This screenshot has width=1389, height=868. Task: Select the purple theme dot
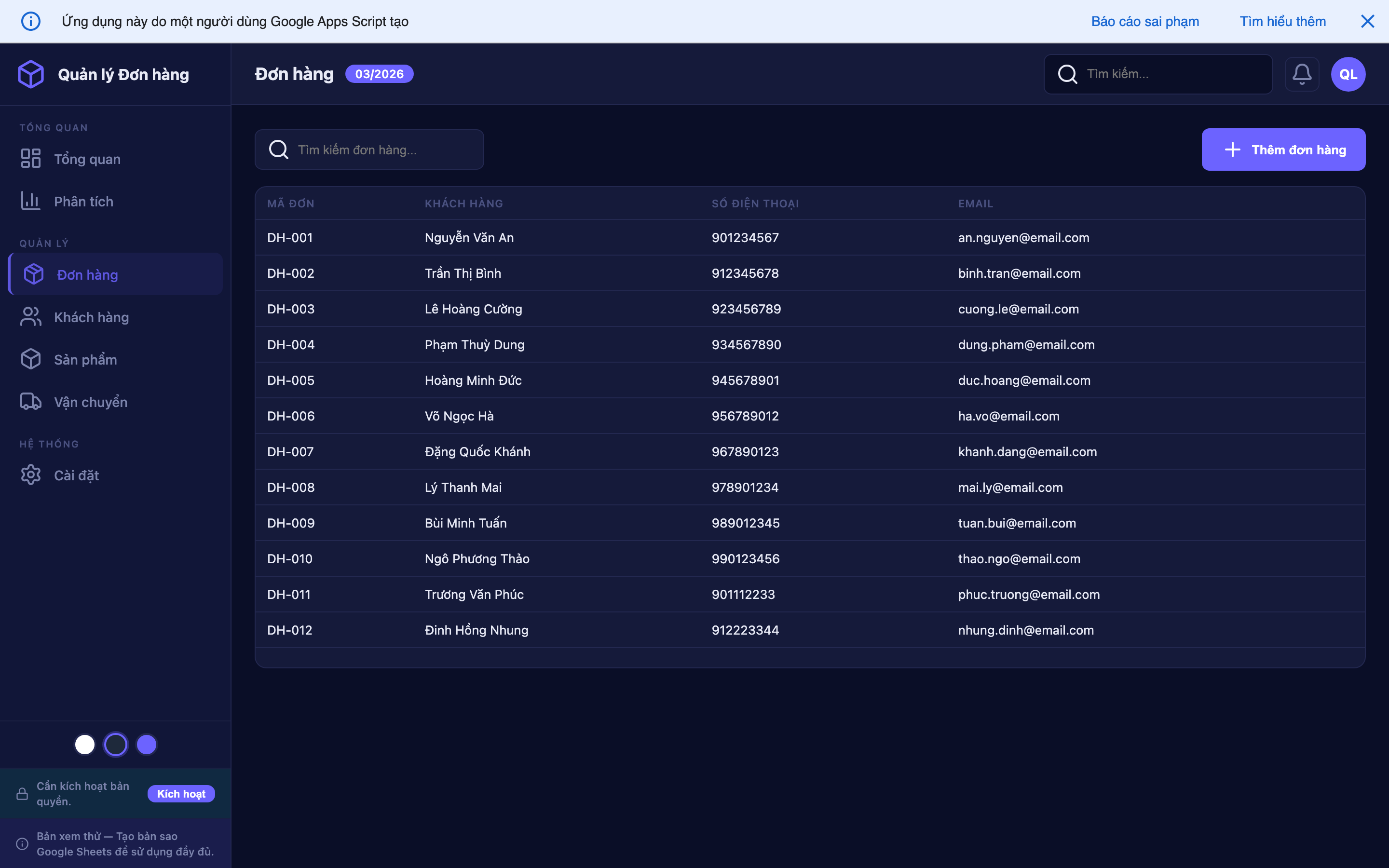click(146, 744)
